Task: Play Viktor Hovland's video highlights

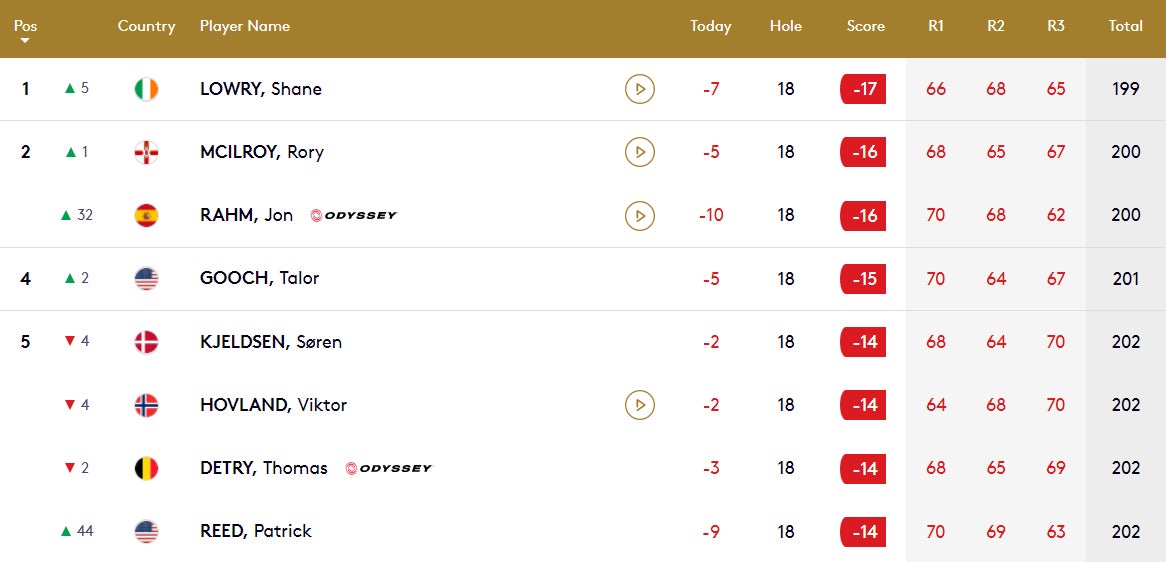Action: (x=639, y=405)
